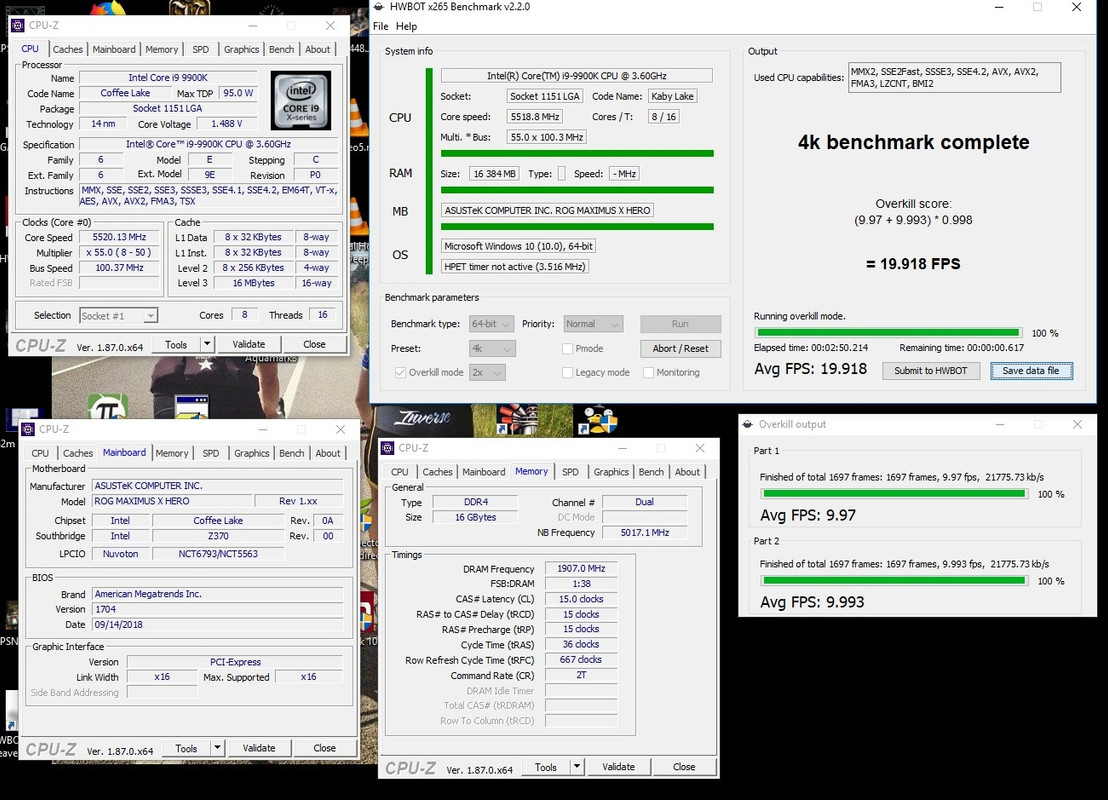Switch to Bench tab in top CPU-Z window
This screenshot has height=800, width=1108.
tap(281, 49)
